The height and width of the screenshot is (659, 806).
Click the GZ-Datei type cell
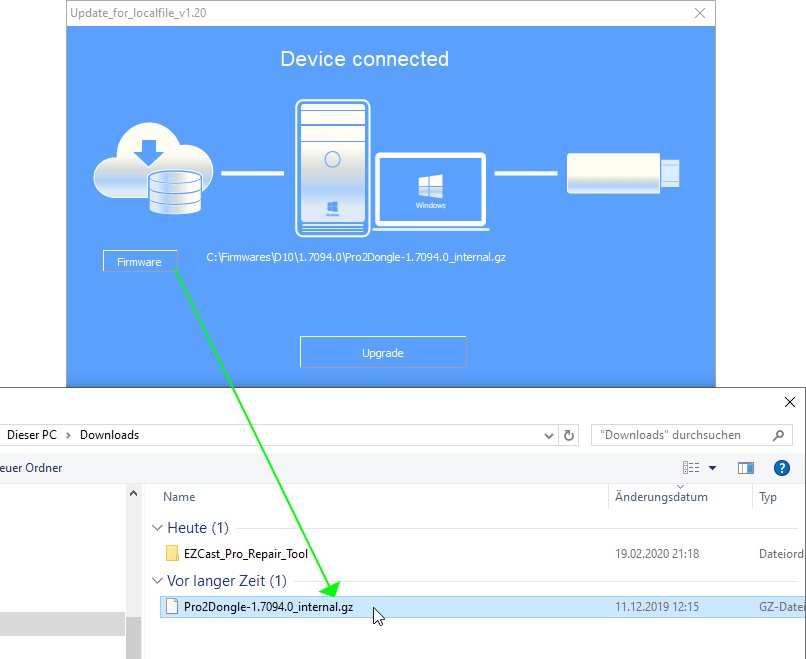point(781,607)
